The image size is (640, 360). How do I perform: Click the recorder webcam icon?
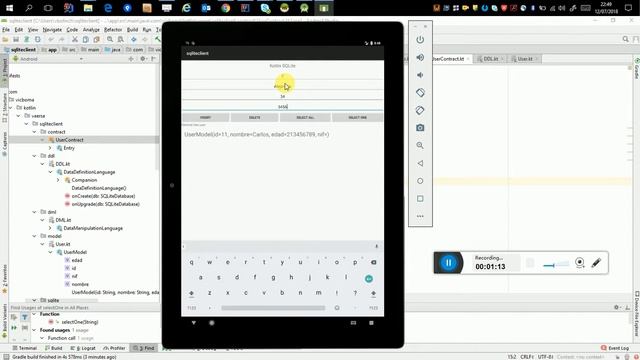click(580, 262)
